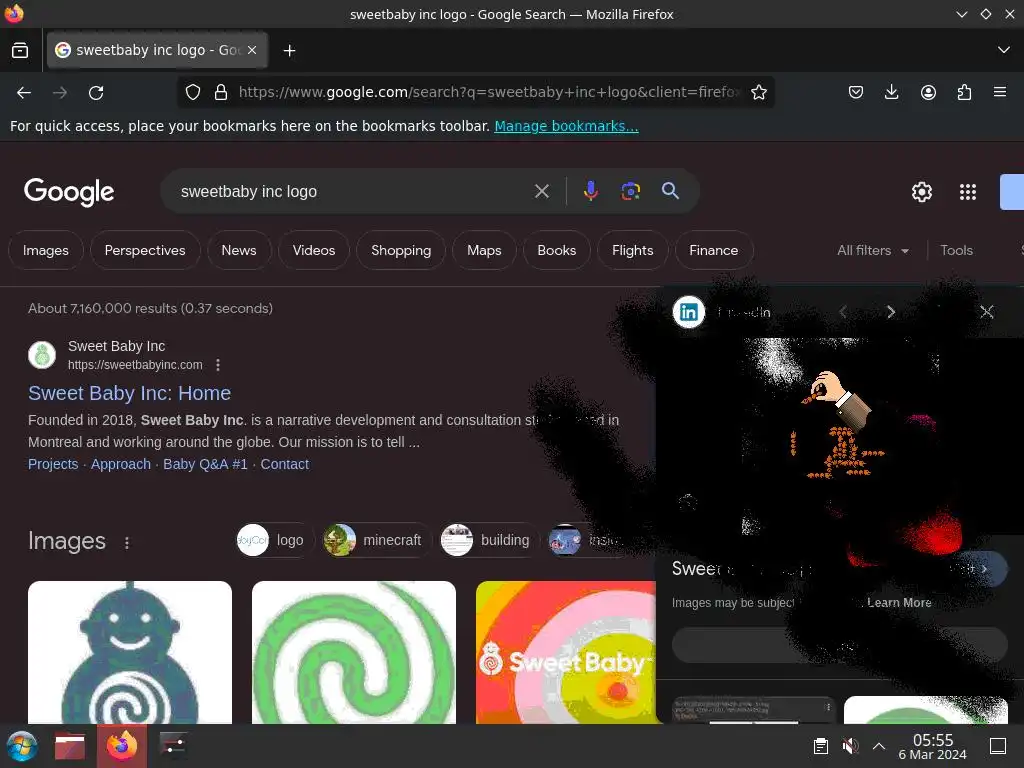Bookmark this page with the star icon
The height and width of the screenshot is (768, 1024).
(x=758, y=92)
